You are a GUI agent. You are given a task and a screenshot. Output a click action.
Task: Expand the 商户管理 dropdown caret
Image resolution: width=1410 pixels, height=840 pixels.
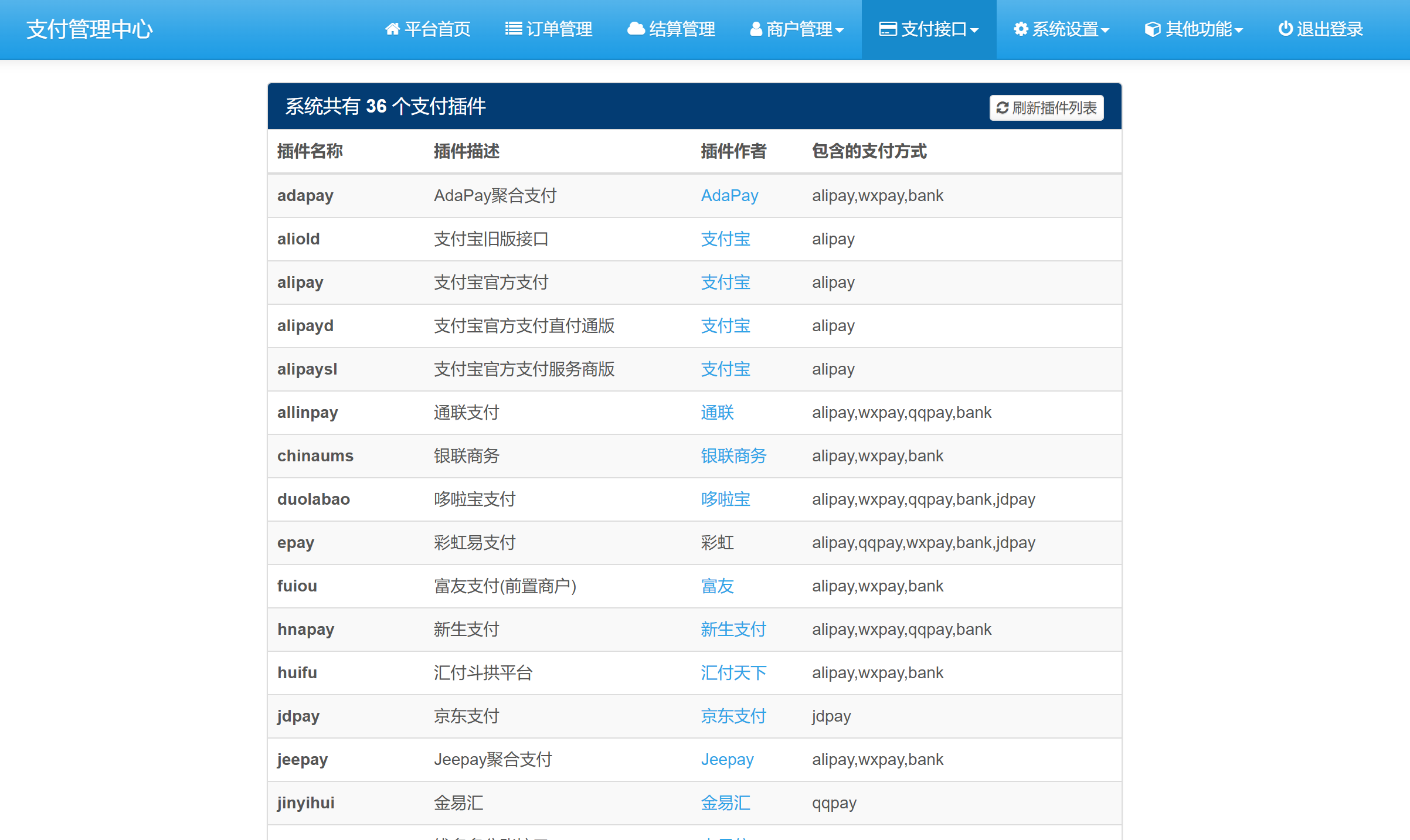pyautogui.click(x=840, y=30)
